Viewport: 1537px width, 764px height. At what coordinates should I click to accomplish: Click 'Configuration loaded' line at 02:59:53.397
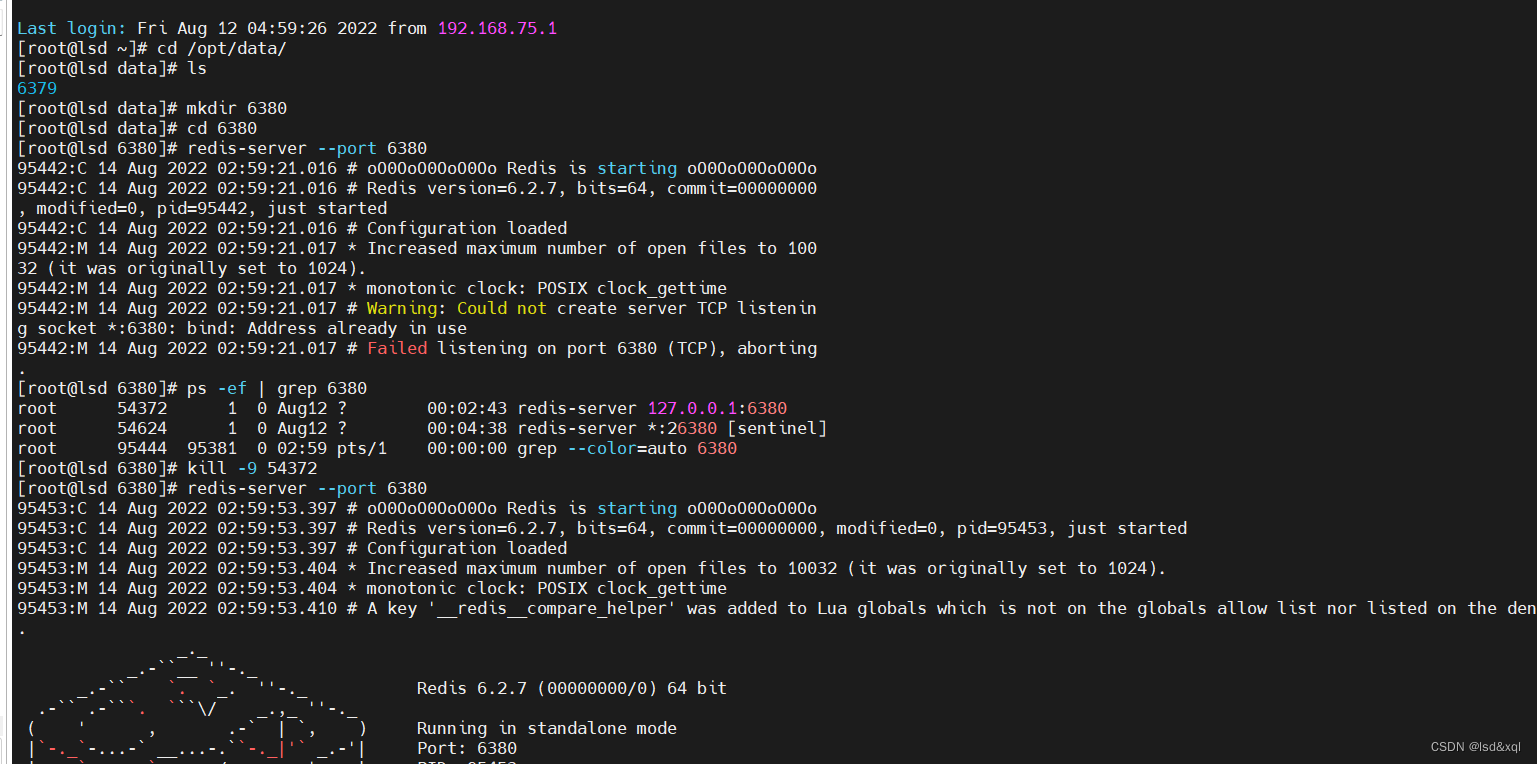[292, 548]
